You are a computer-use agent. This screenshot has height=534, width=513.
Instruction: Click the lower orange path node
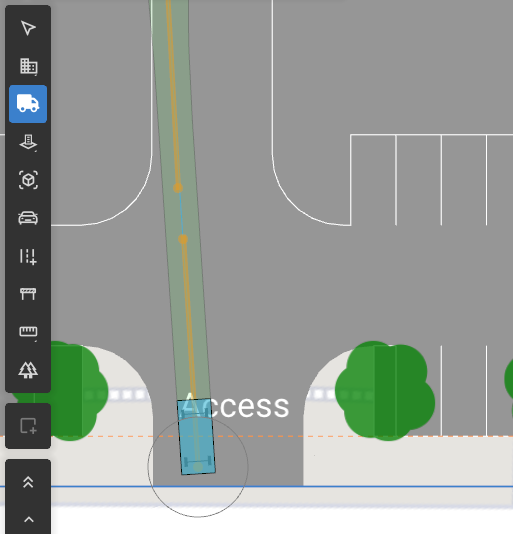[183, 239]
